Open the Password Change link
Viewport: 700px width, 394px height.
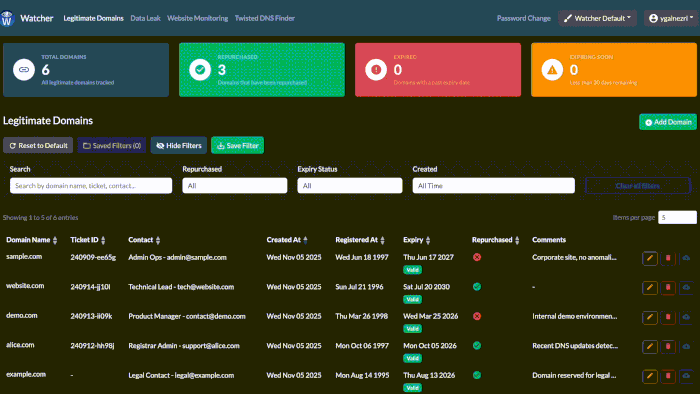[524, 18]
